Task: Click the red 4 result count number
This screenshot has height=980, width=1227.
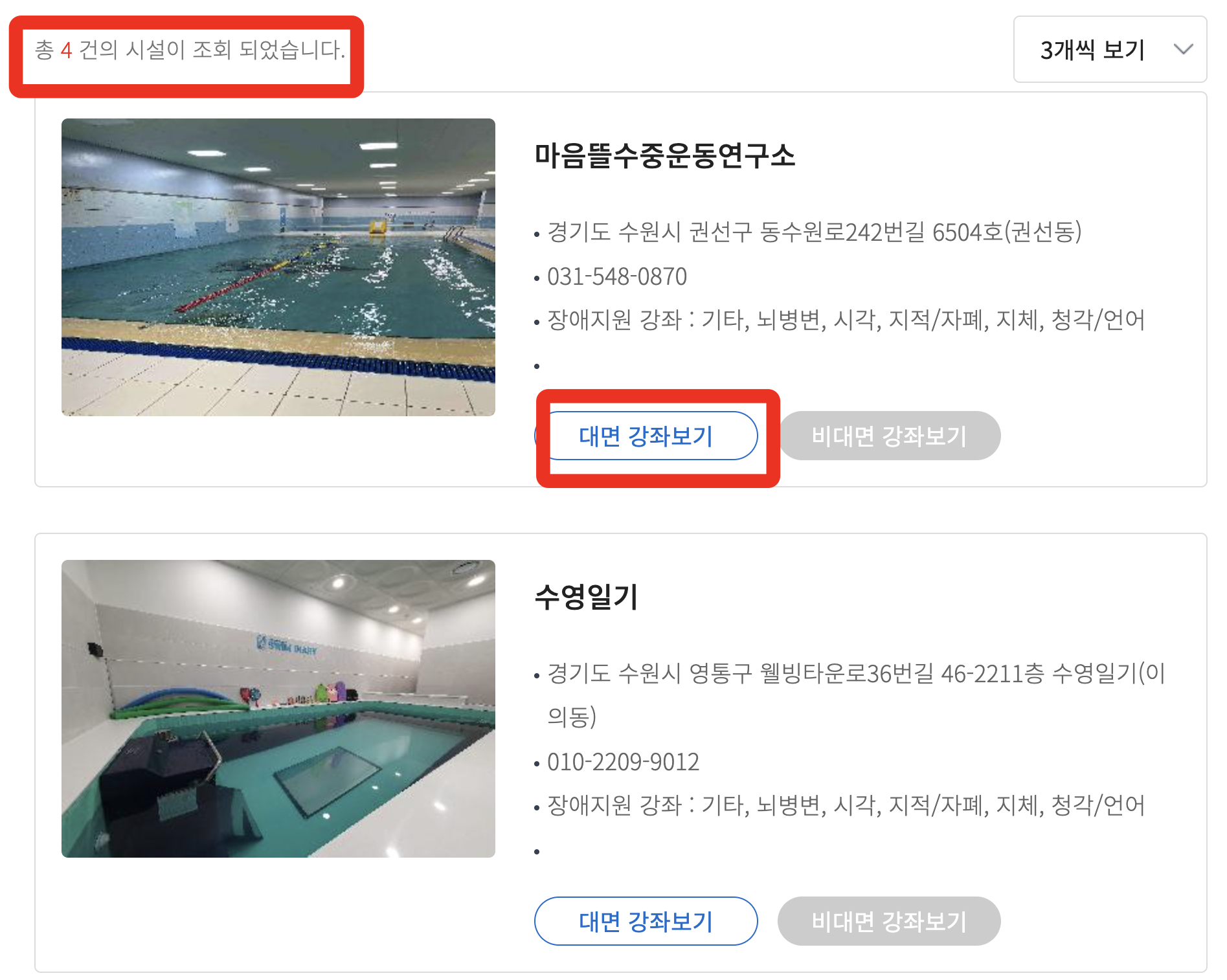Action: (x=66, y=50)
